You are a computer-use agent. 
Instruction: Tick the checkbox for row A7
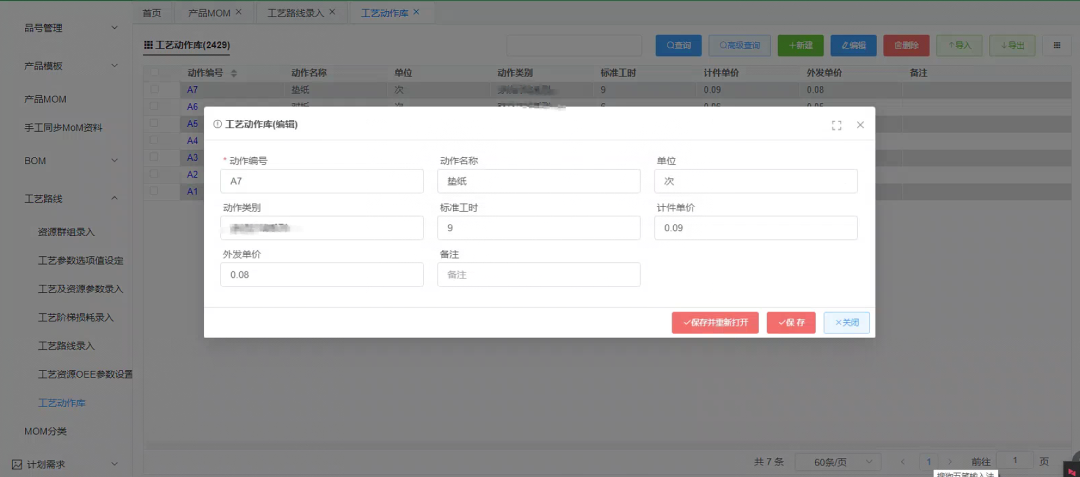(x=154, y=89)
